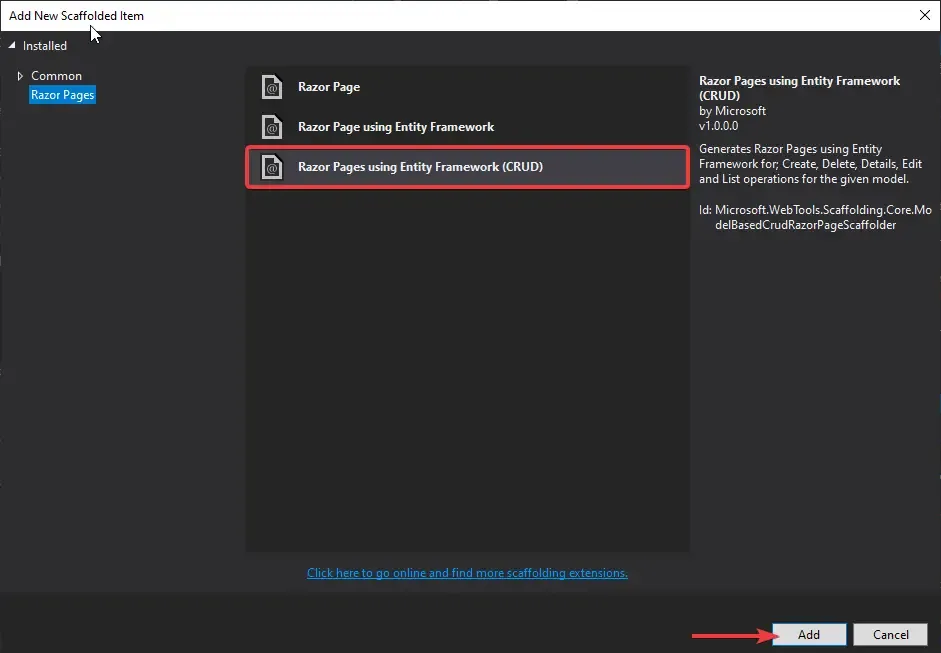The height and width of the screenshot is (653, 941).
Task: Click the Razor Page using Entity Framework icon
Action: pyautogui.click(x=273, y=127)
